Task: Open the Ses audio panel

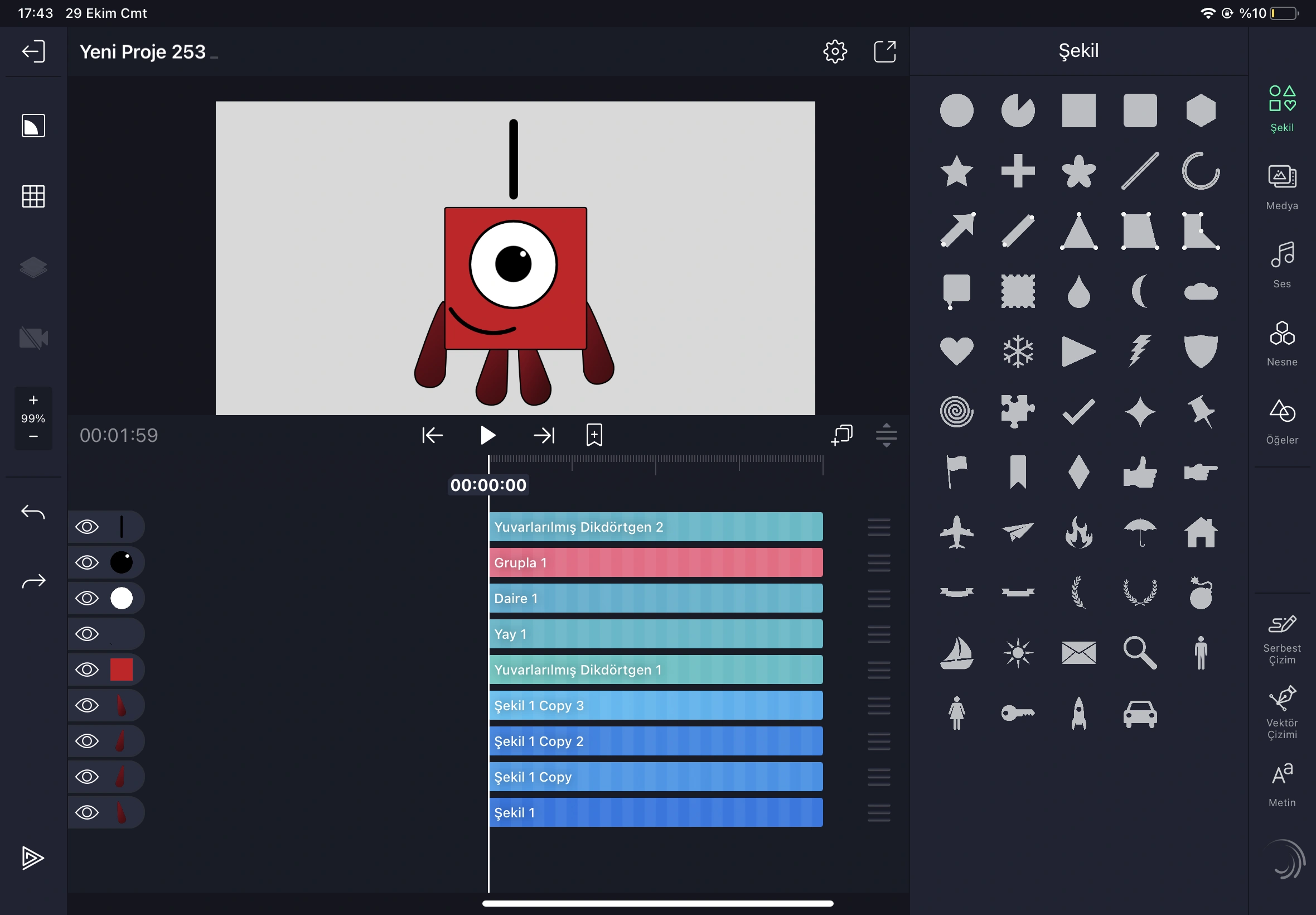Action: [1281, 264]
